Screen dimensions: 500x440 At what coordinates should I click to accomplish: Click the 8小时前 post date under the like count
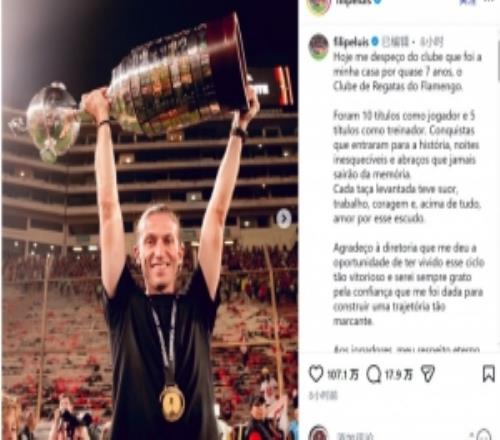pyautogui.click(x=323, y=395)
